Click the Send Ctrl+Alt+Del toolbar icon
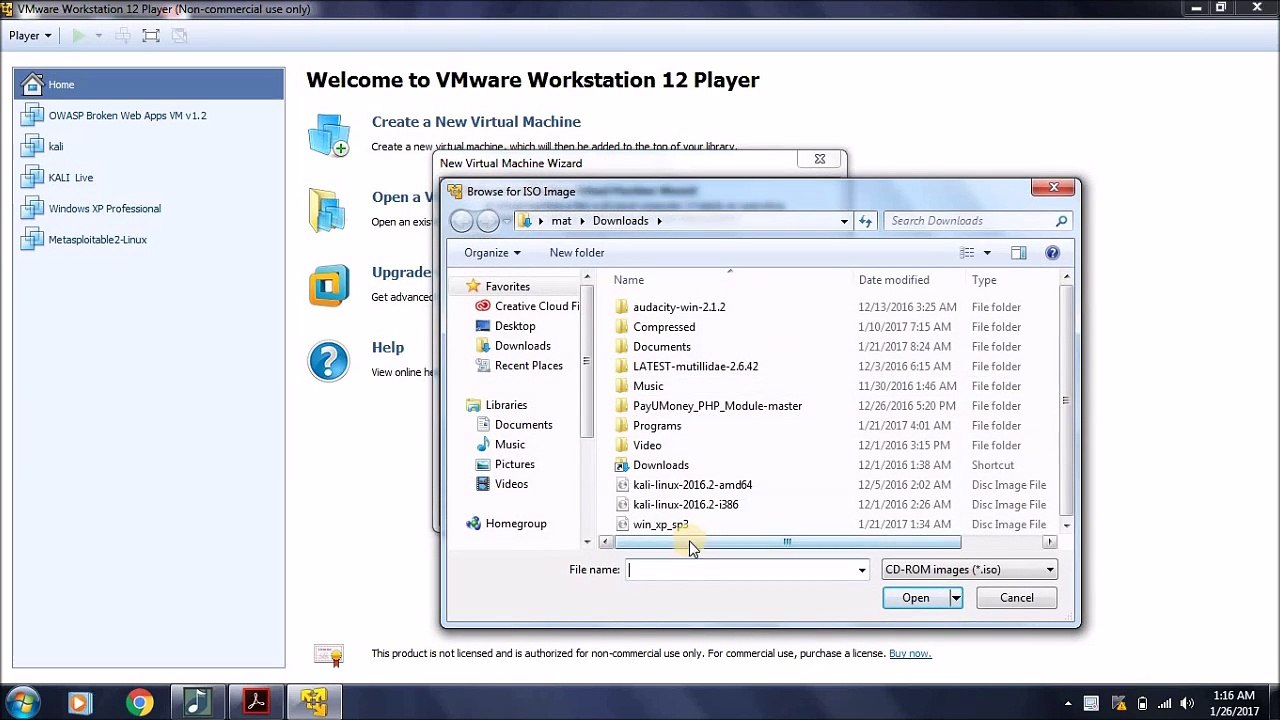The width and height of the screenshot is (1280, 720). (x=122, y=35)
